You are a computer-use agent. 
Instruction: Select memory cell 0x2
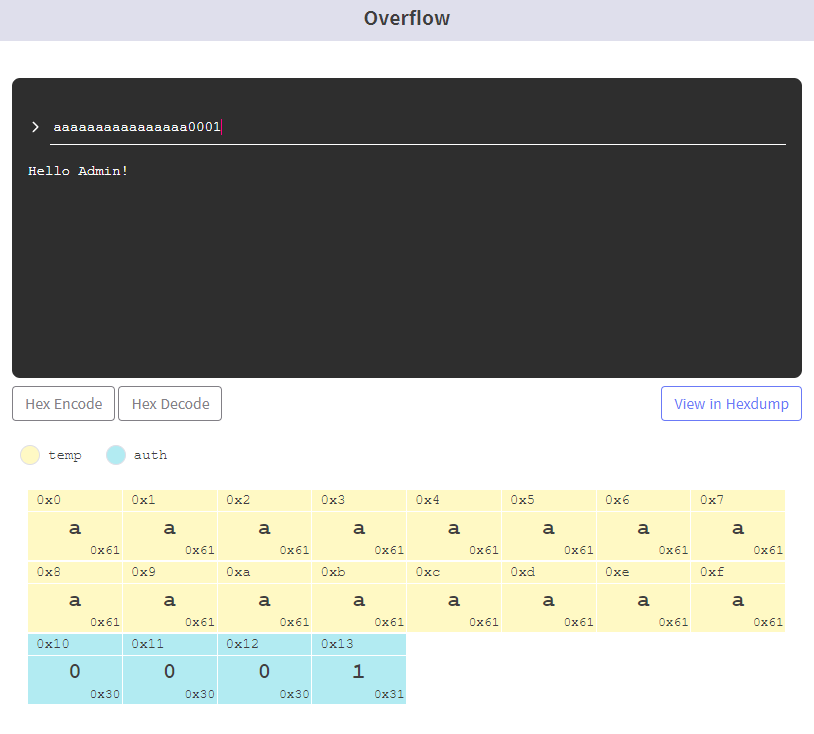(264, 525)
